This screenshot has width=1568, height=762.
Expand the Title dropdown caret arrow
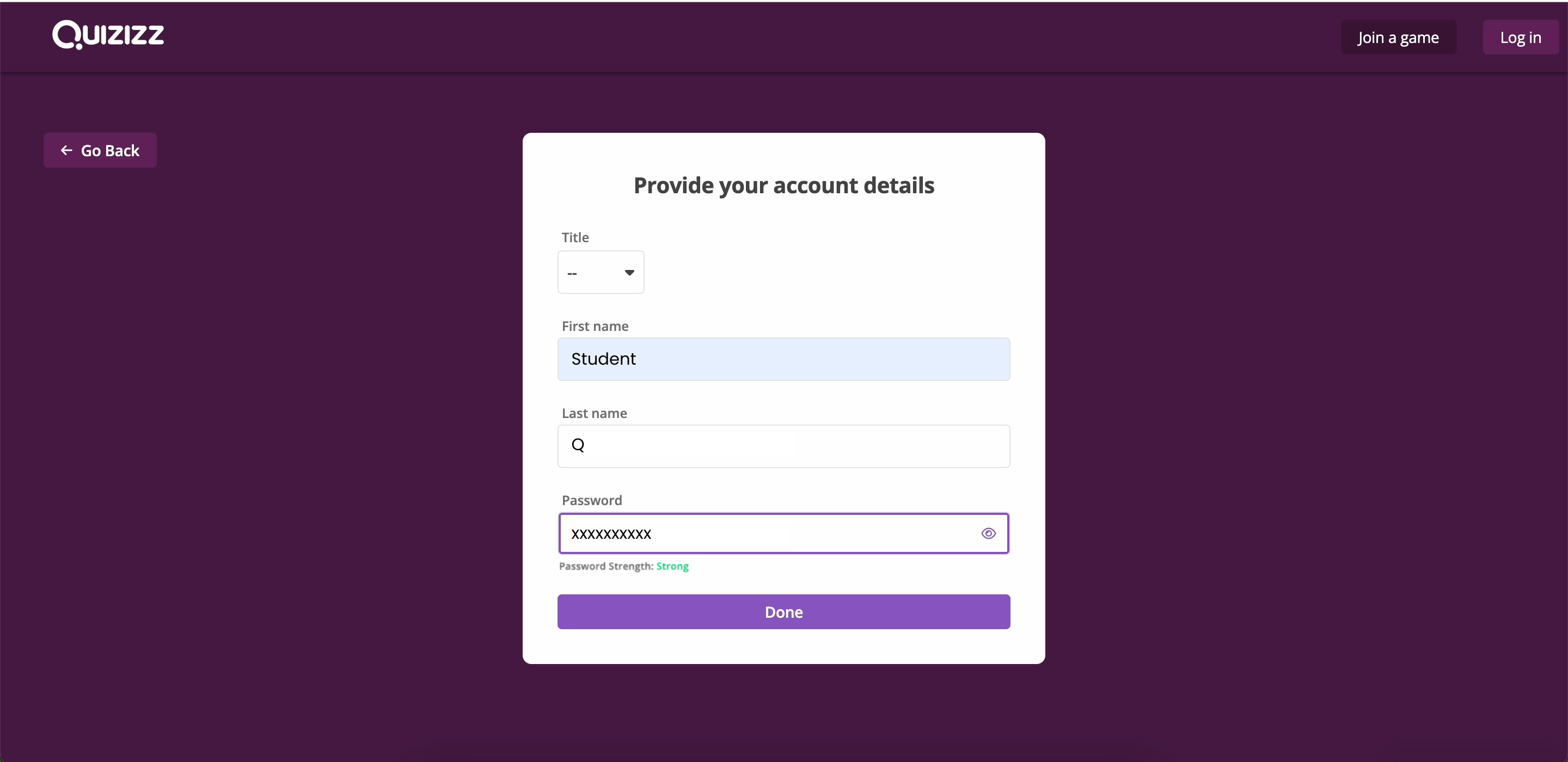click(629, 273)
